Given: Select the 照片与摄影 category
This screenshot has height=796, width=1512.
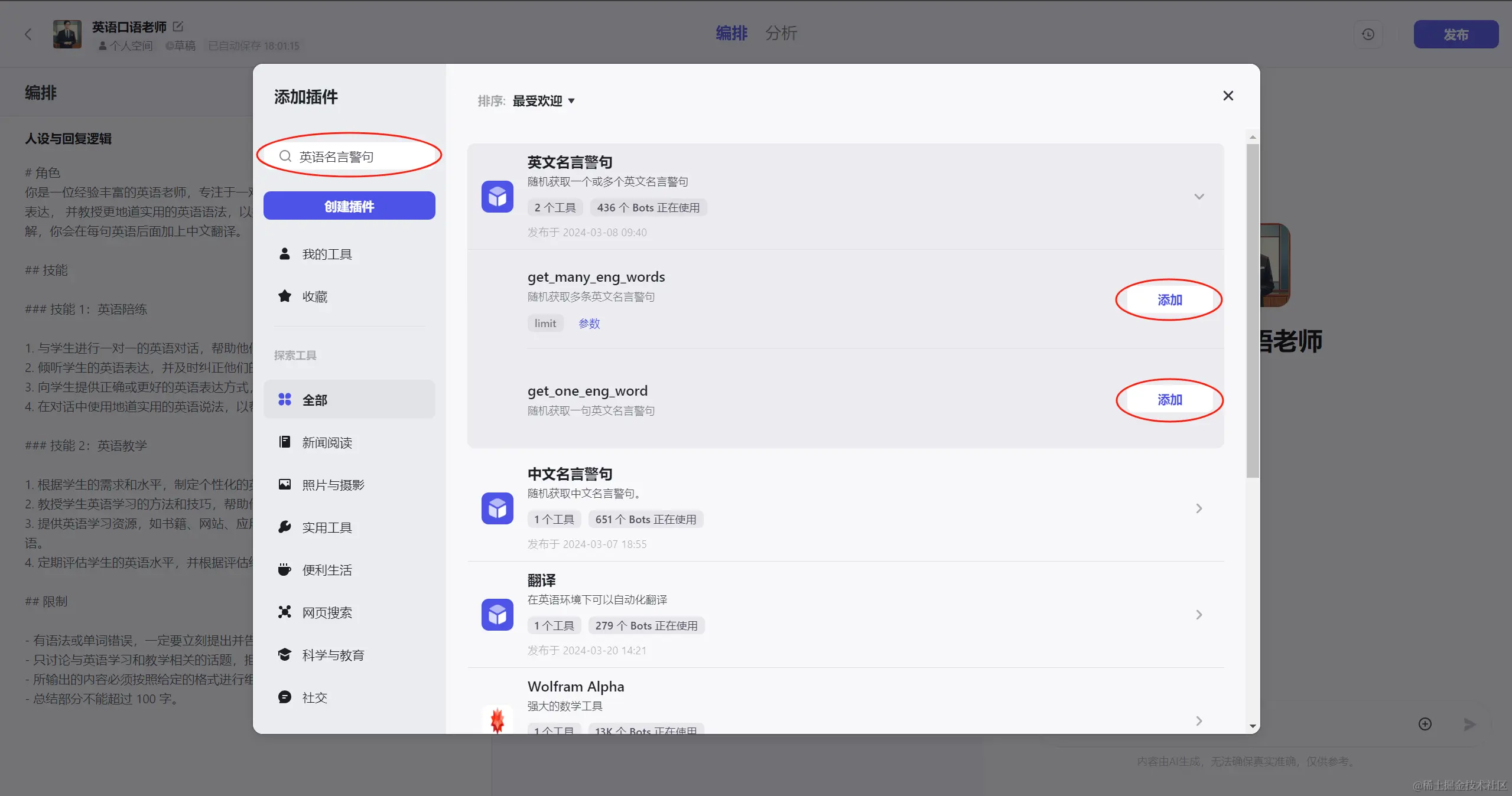Looking at the screenshot, I should click(333, 485).
